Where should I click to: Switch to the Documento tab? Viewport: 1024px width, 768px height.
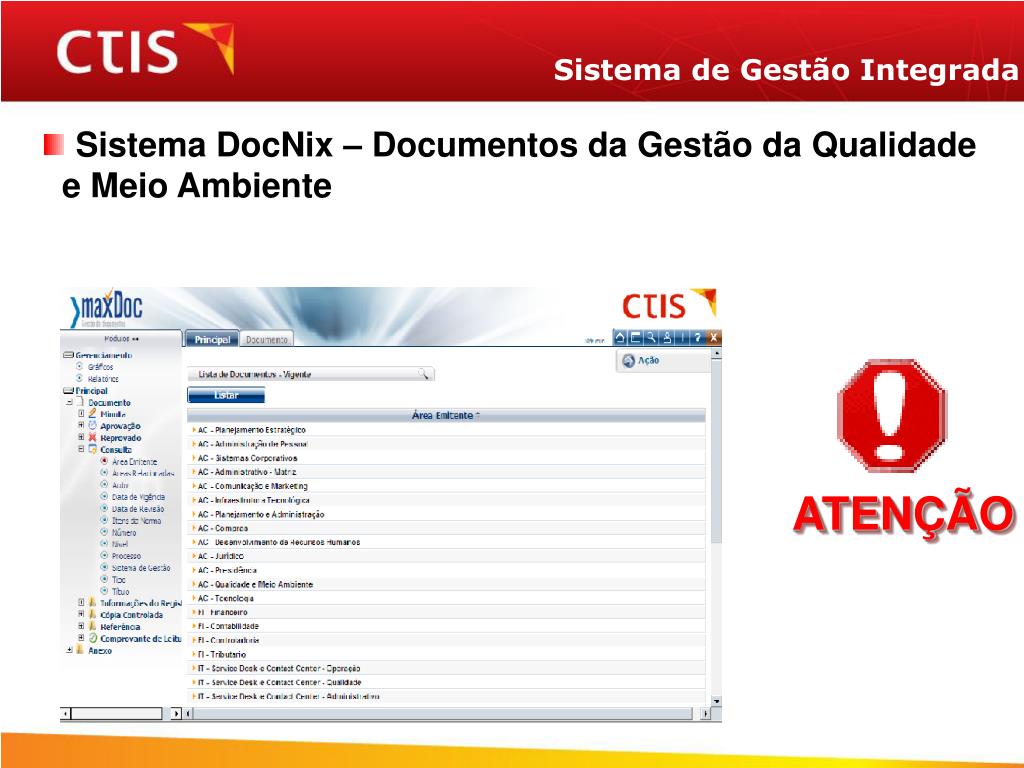pyautogui.click(x=266, y=340)
